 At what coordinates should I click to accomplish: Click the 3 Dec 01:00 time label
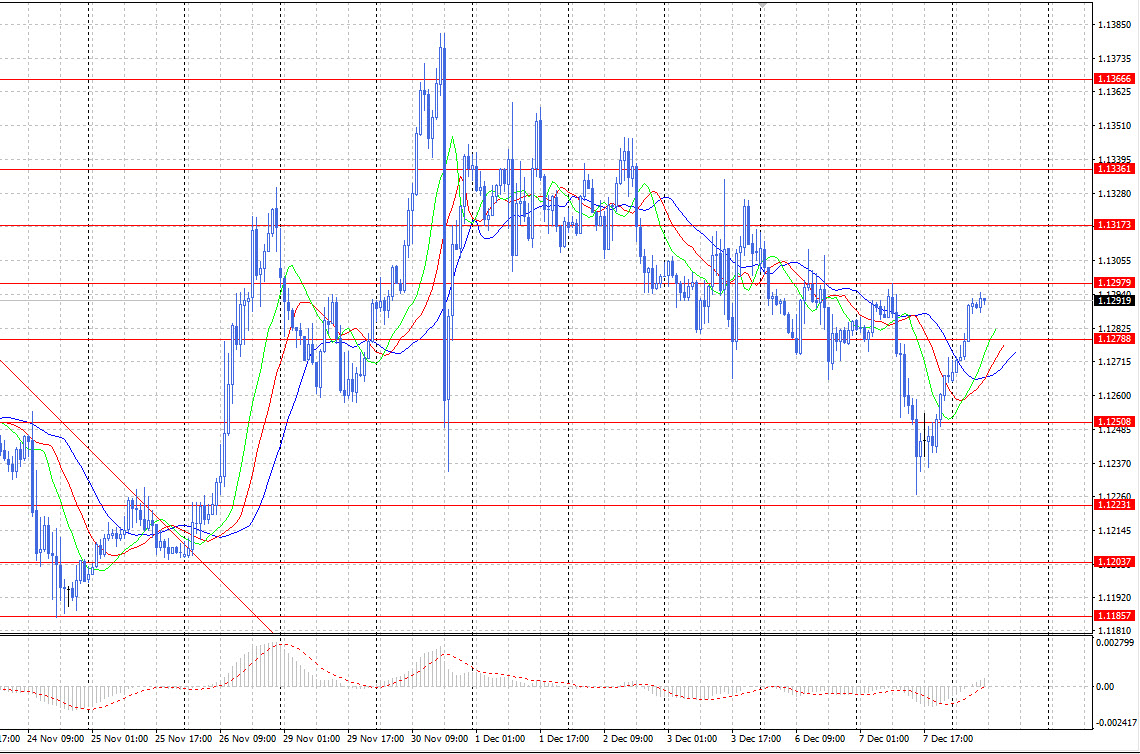point(692,739)
